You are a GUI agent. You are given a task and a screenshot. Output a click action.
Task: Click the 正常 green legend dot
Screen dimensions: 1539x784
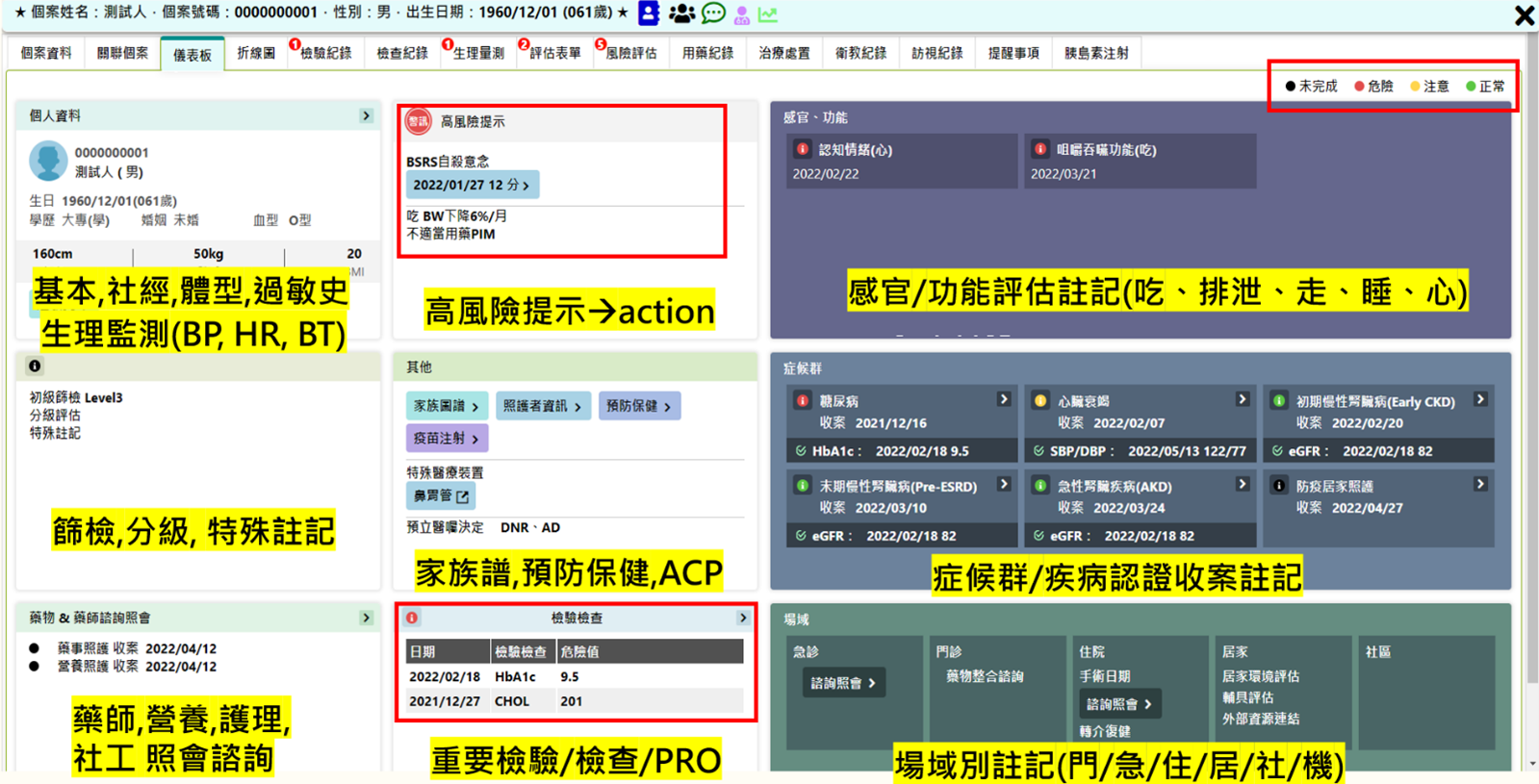1471,87
